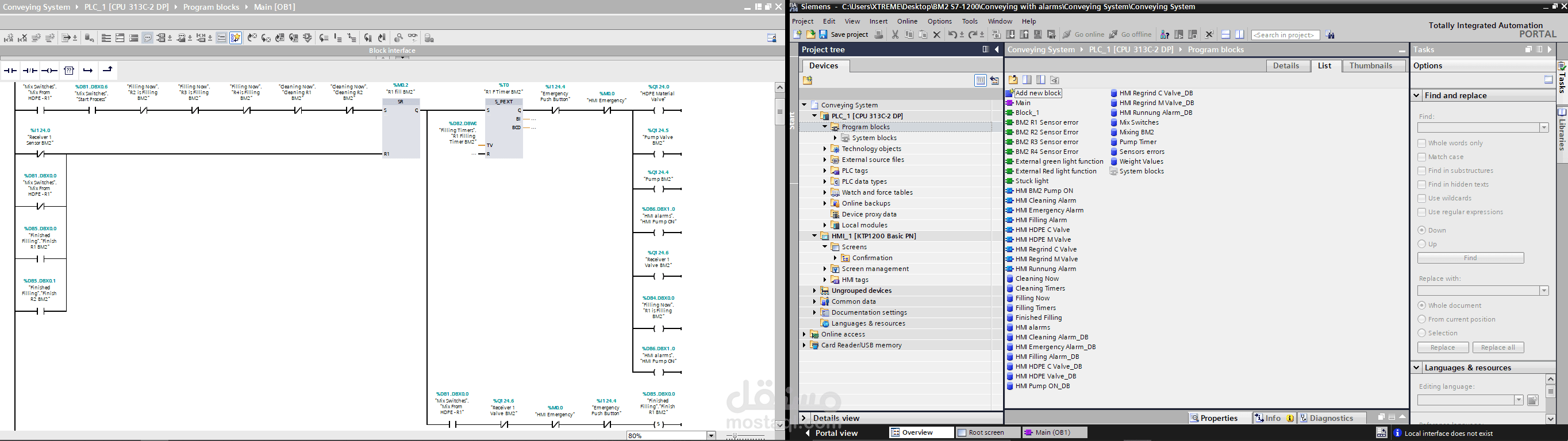Image resolution: width=1568 pixels, height=441 pixels.
Task: Open the Find field dropdown
Action: point(1544,127)
